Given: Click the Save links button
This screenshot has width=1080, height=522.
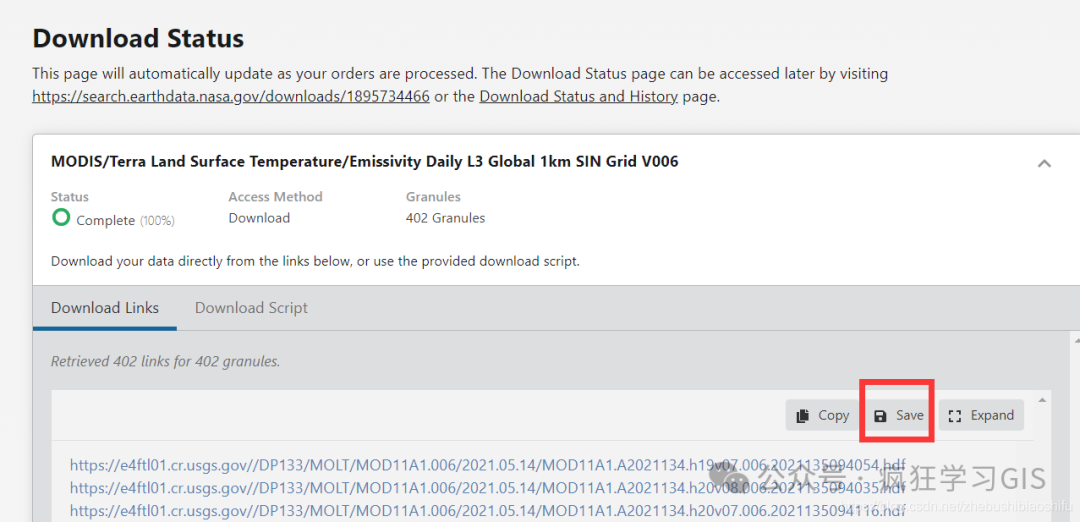Looking at the screenshot, I should (x=898, y=415).
